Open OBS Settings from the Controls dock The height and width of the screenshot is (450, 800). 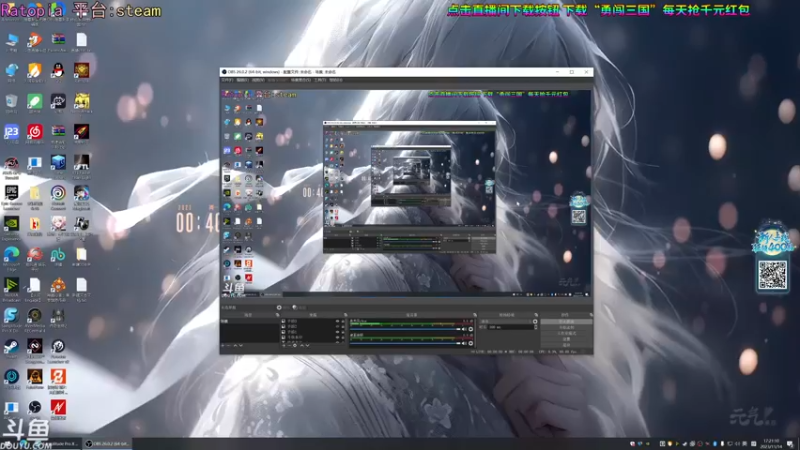tap(566, 339)
